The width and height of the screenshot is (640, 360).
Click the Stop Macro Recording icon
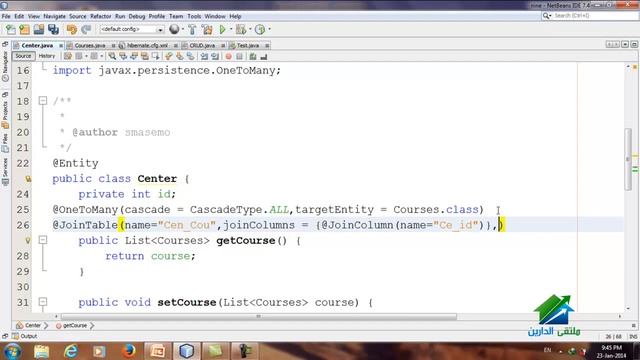tap(240, 56)
